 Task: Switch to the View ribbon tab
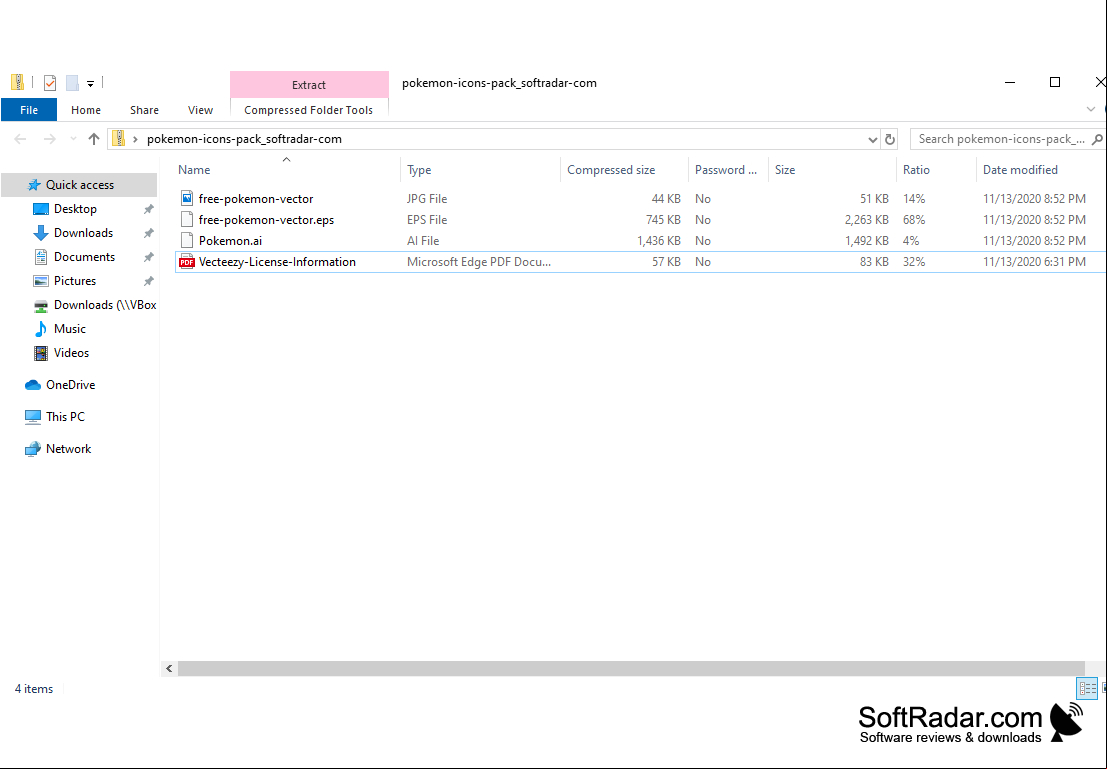click(201, 110)
